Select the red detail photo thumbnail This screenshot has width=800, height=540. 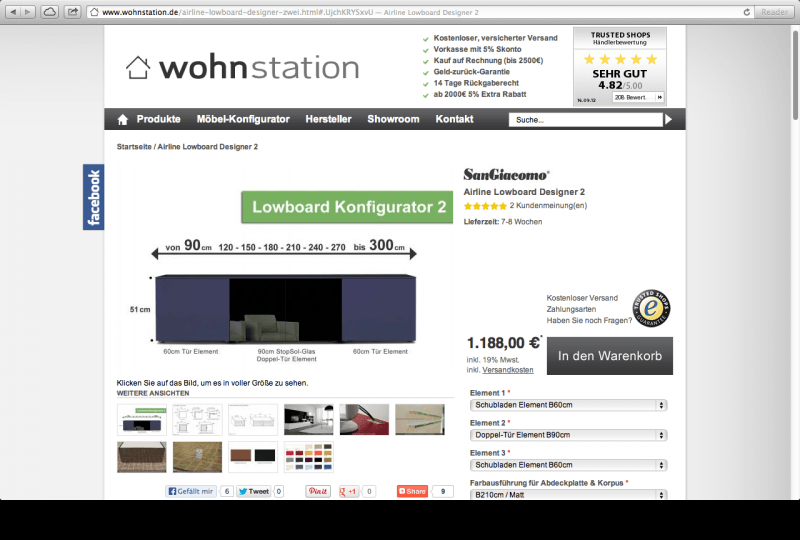point(364,420)
